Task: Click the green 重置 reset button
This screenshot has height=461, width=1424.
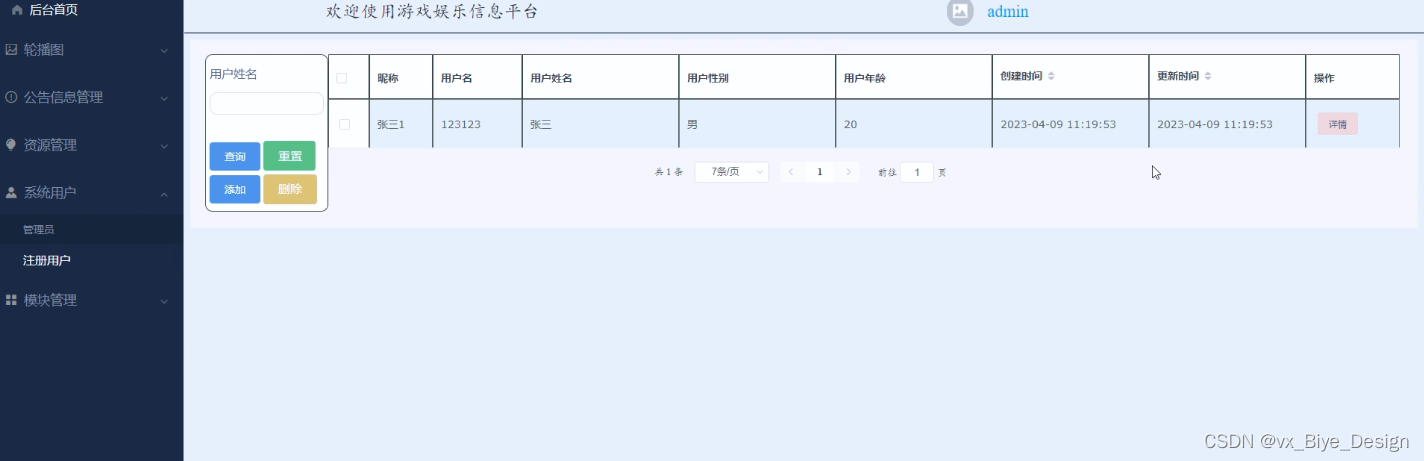Action: (290, 157)
